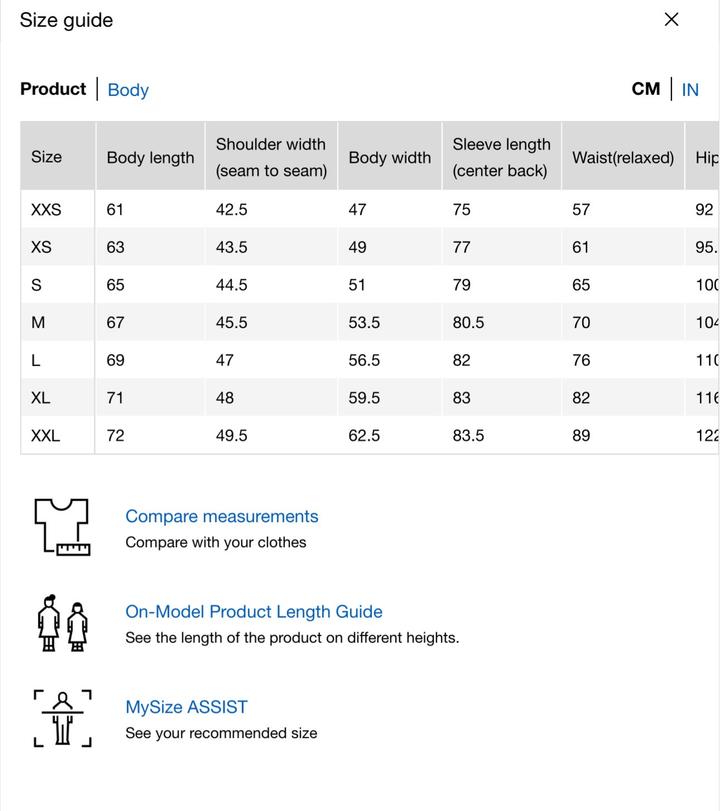Image resolution: width=720 pixels, height=811 pixels.
Task: Click the Sleeve length column header
Action: pyautogui.click(x=501, y=157)
